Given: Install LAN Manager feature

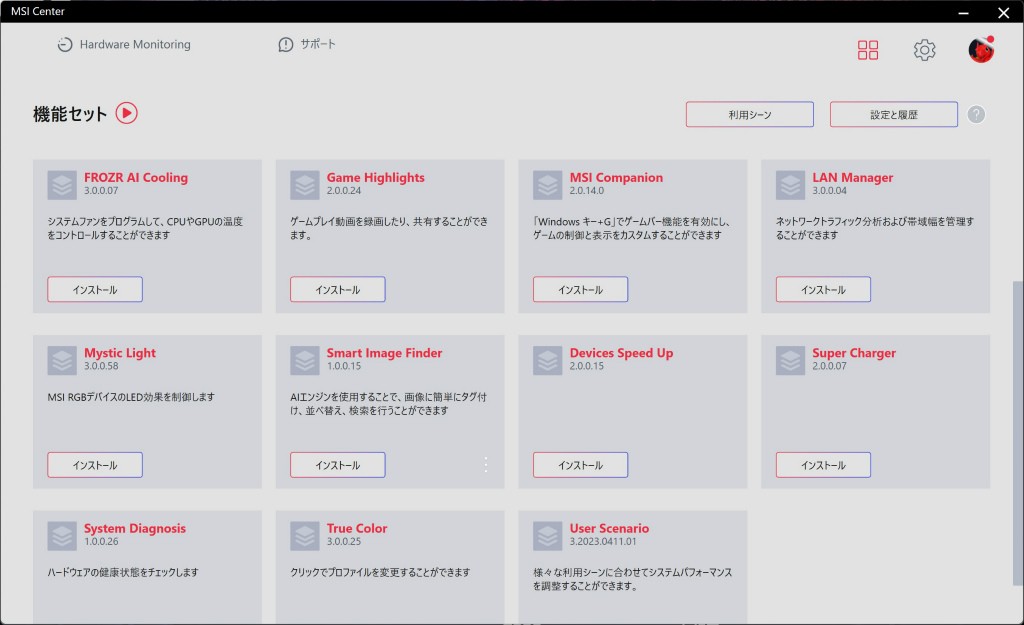Looking at the screenshot, I should point(823,290).
